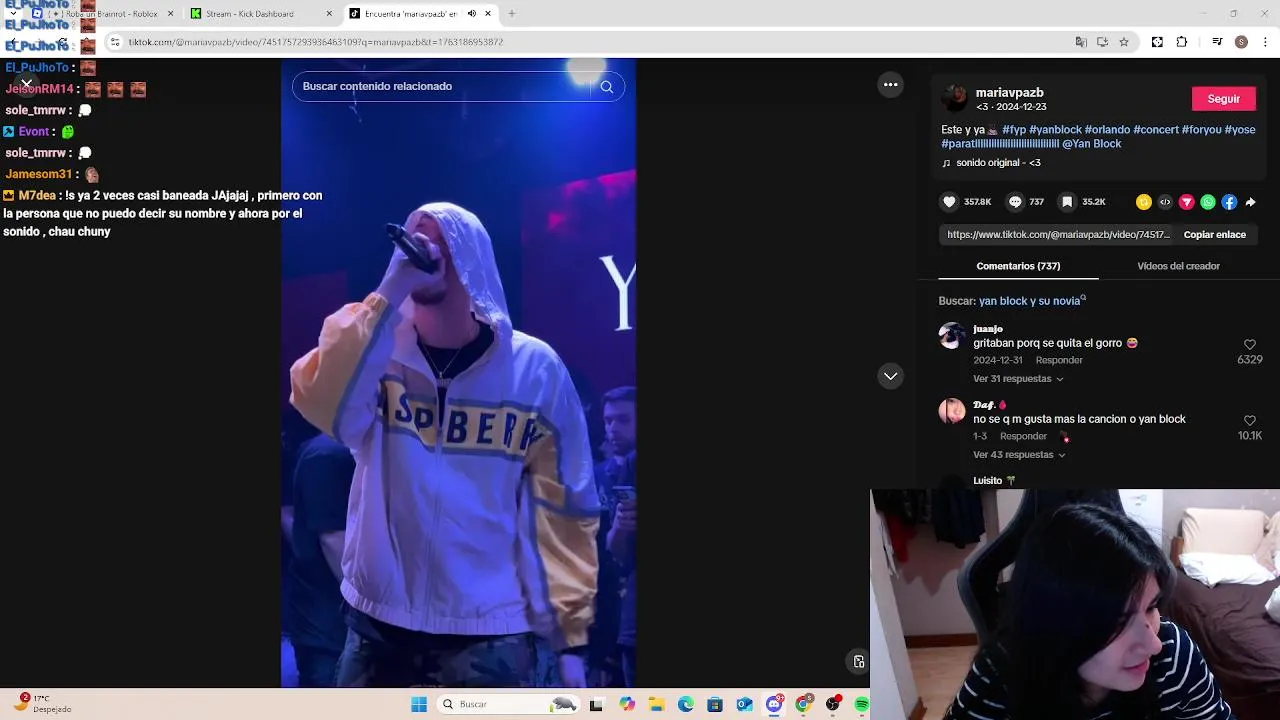Expand 'Ver 31 respuestas' replies
Viewport: 1280px width, 720px height.
pos(1018,379)
